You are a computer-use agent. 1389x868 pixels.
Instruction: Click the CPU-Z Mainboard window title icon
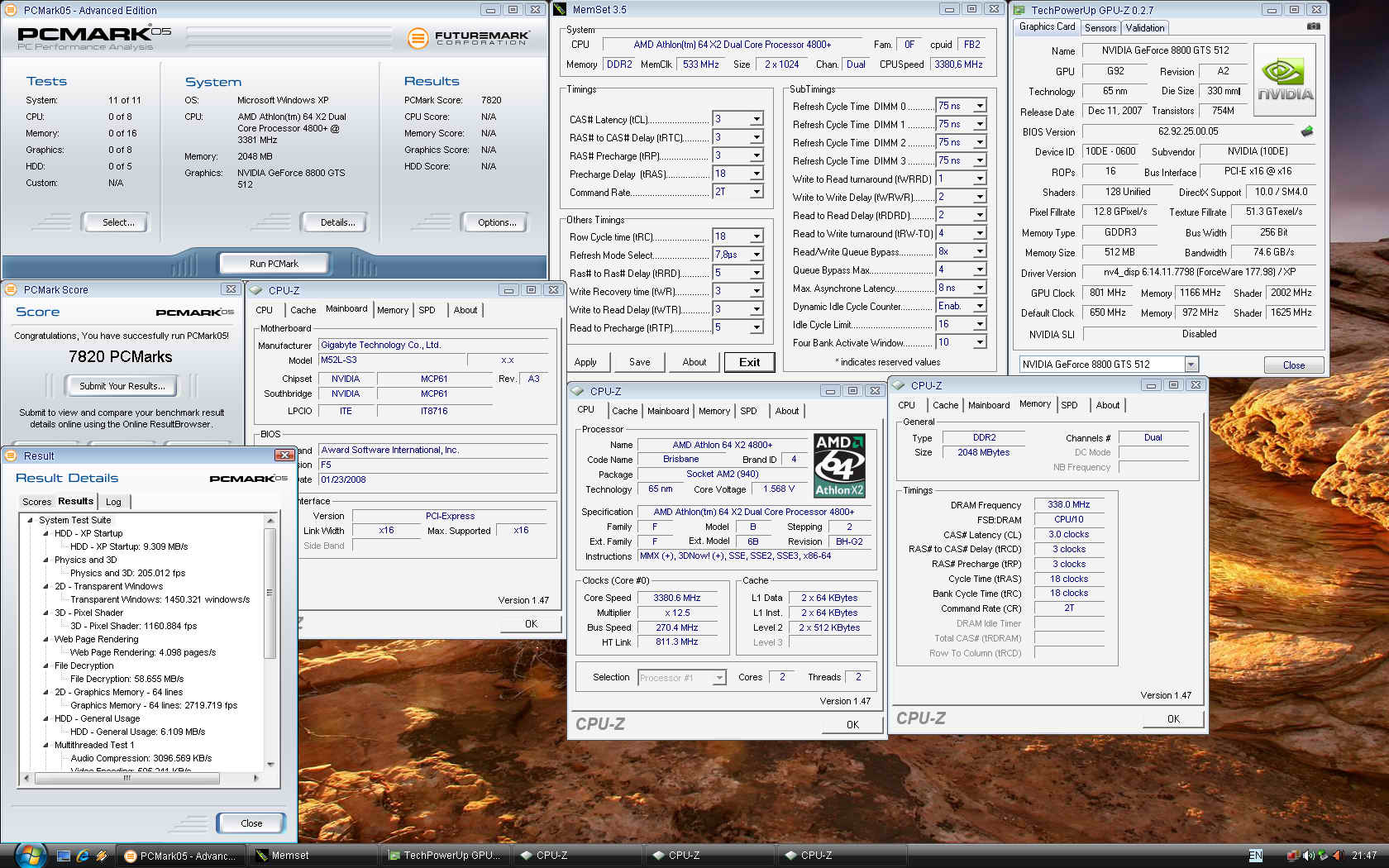point(256,290)
